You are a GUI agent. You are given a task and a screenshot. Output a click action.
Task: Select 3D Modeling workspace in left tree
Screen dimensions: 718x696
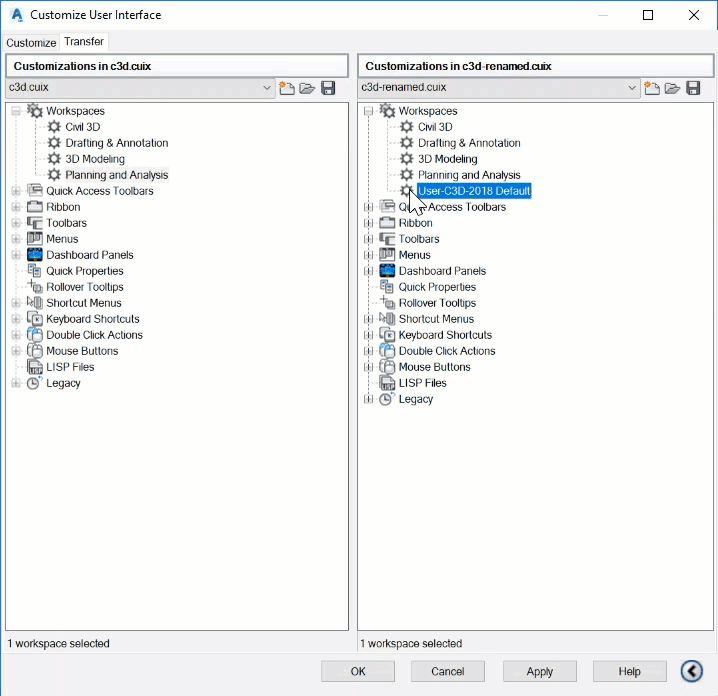point(95,159)
